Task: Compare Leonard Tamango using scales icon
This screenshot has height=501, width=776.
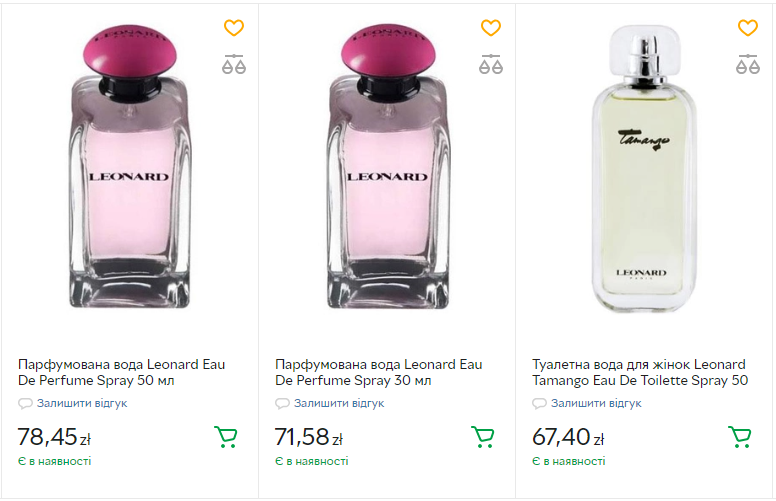Action: tap(748, 65)
